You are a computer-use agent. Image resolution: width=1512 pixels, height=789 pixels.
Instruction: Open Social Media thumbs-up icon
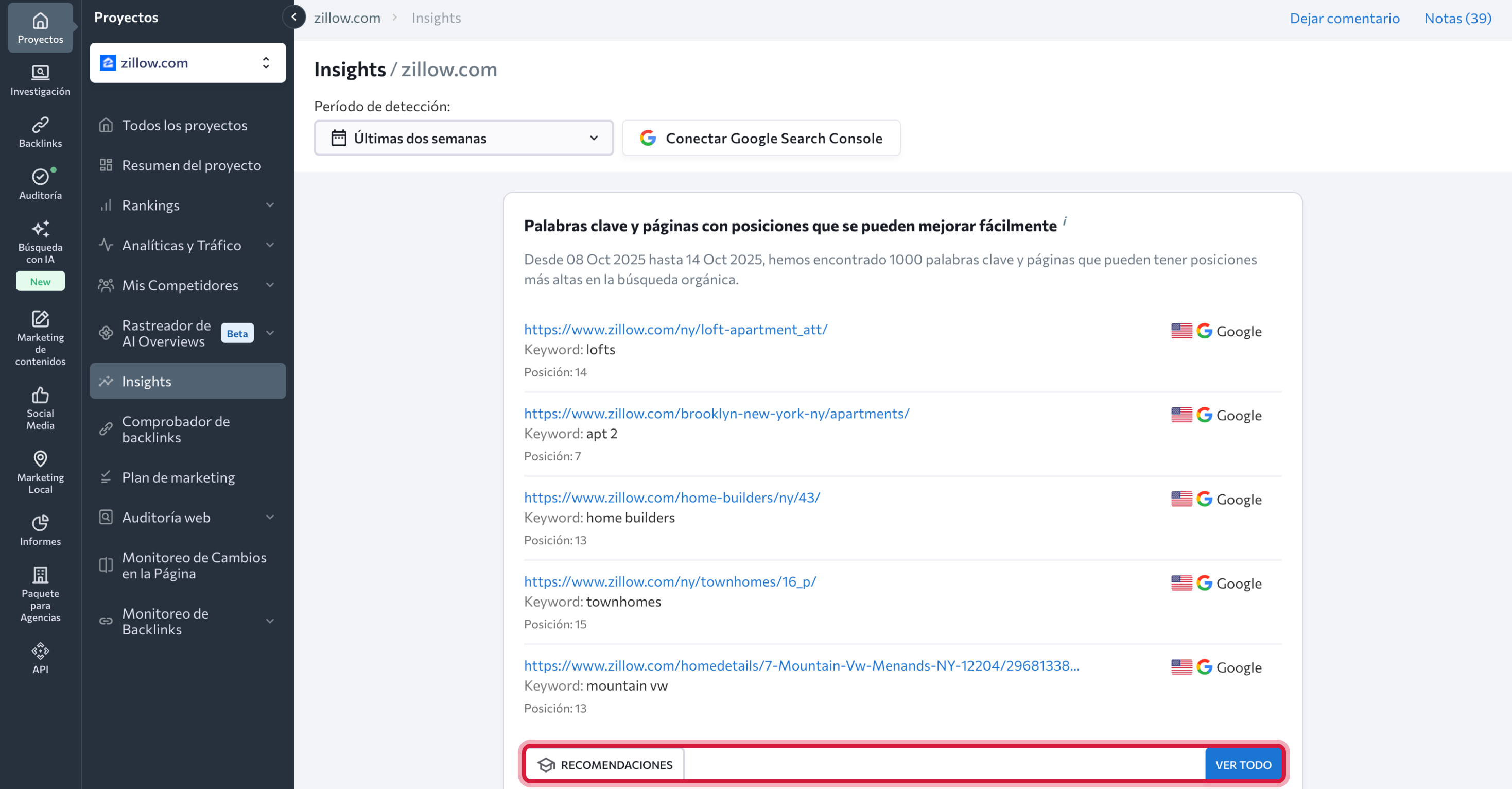coord(40,395)
